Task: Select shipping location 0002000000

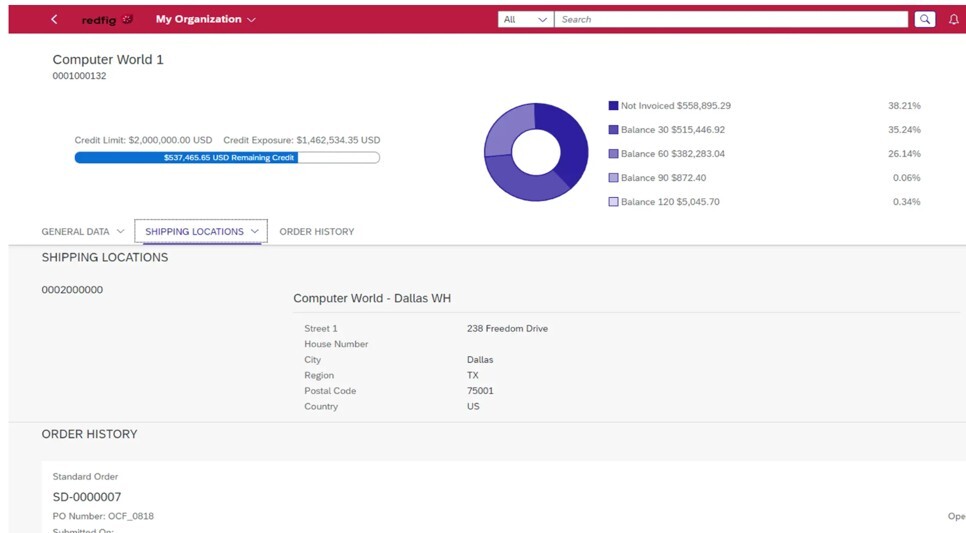Action: (x=72, y=290)
